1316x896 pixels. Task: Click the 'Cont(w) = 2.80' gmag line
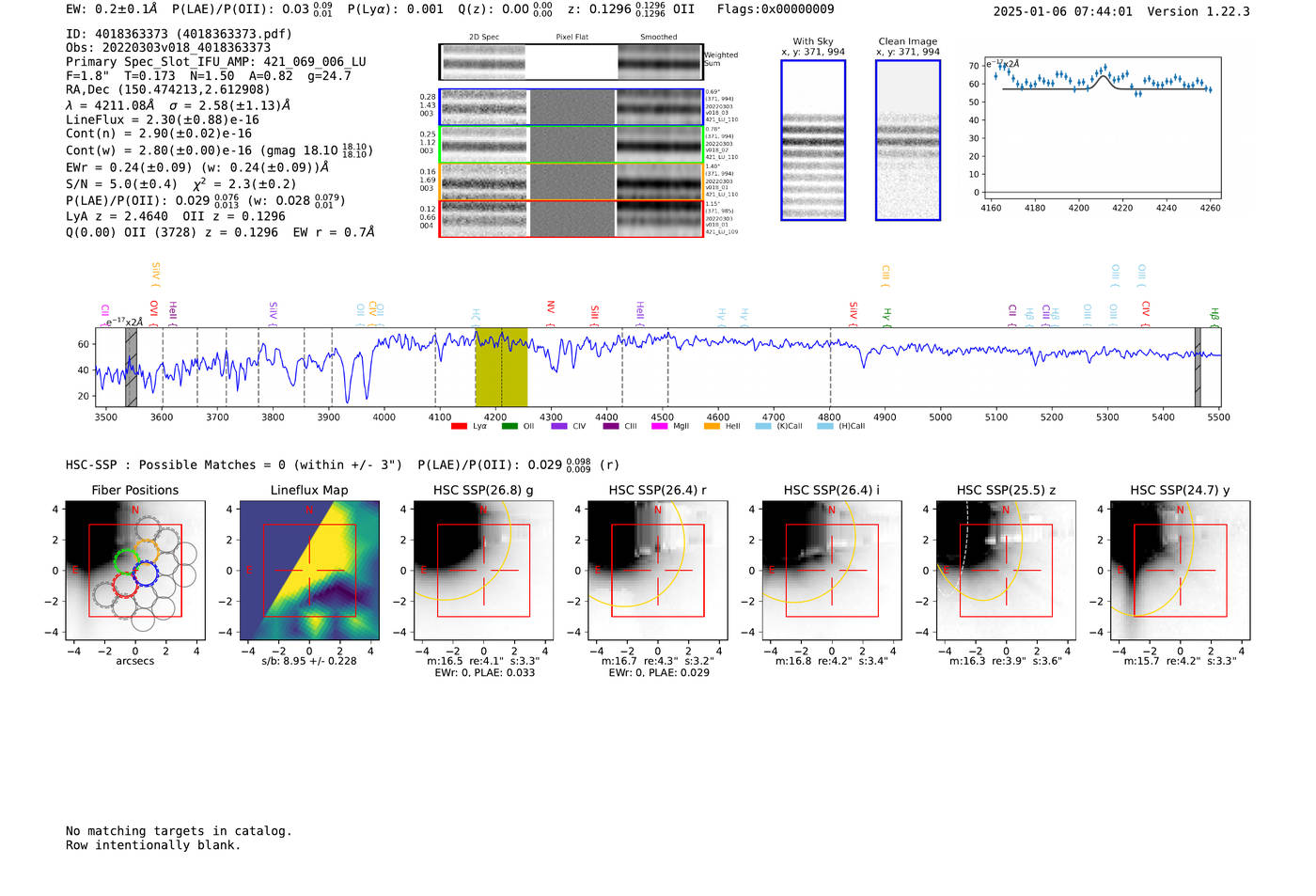point(219,150)
